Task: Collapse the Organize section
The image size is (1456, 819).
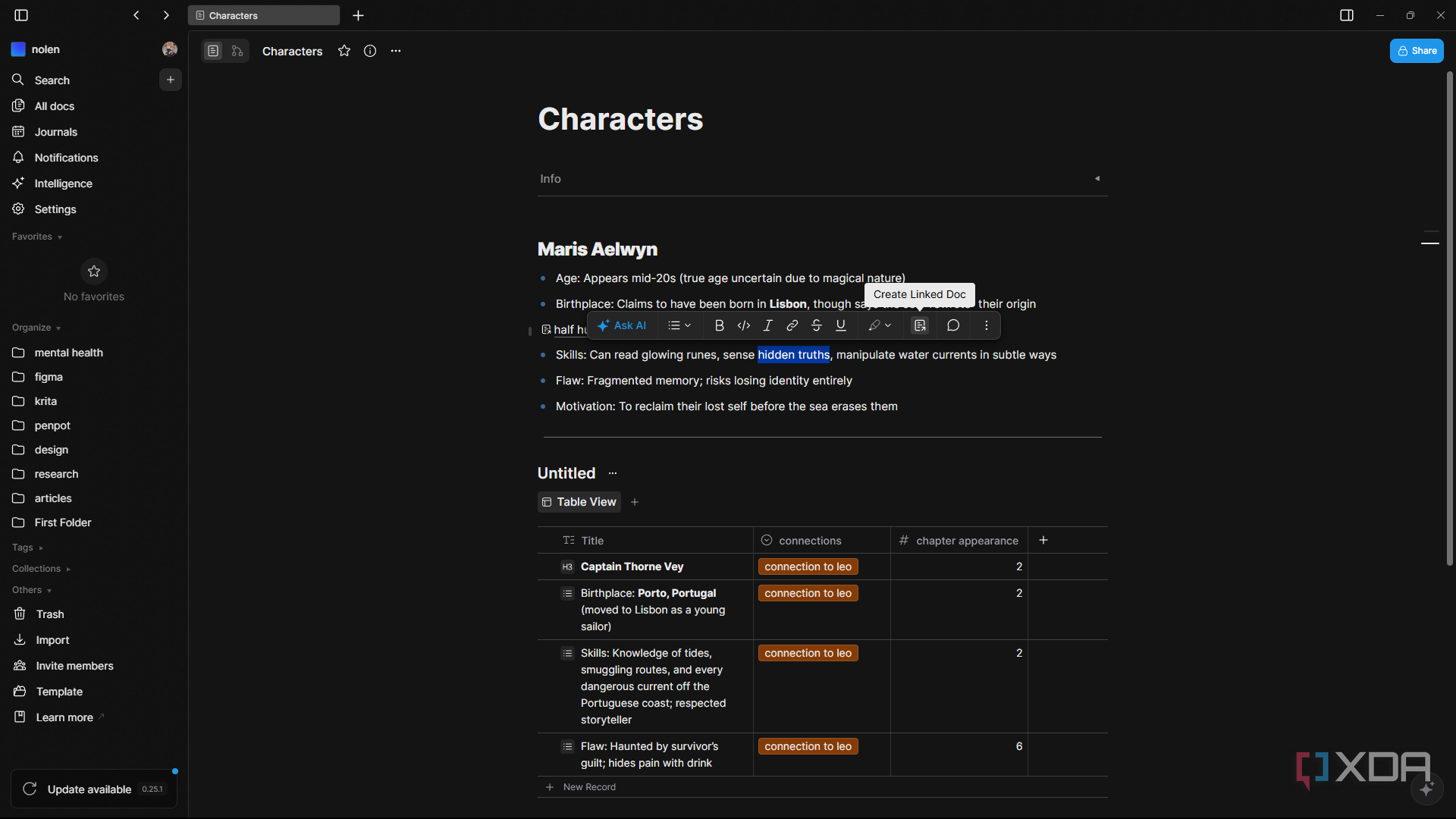Action: (x=36, y=328)
